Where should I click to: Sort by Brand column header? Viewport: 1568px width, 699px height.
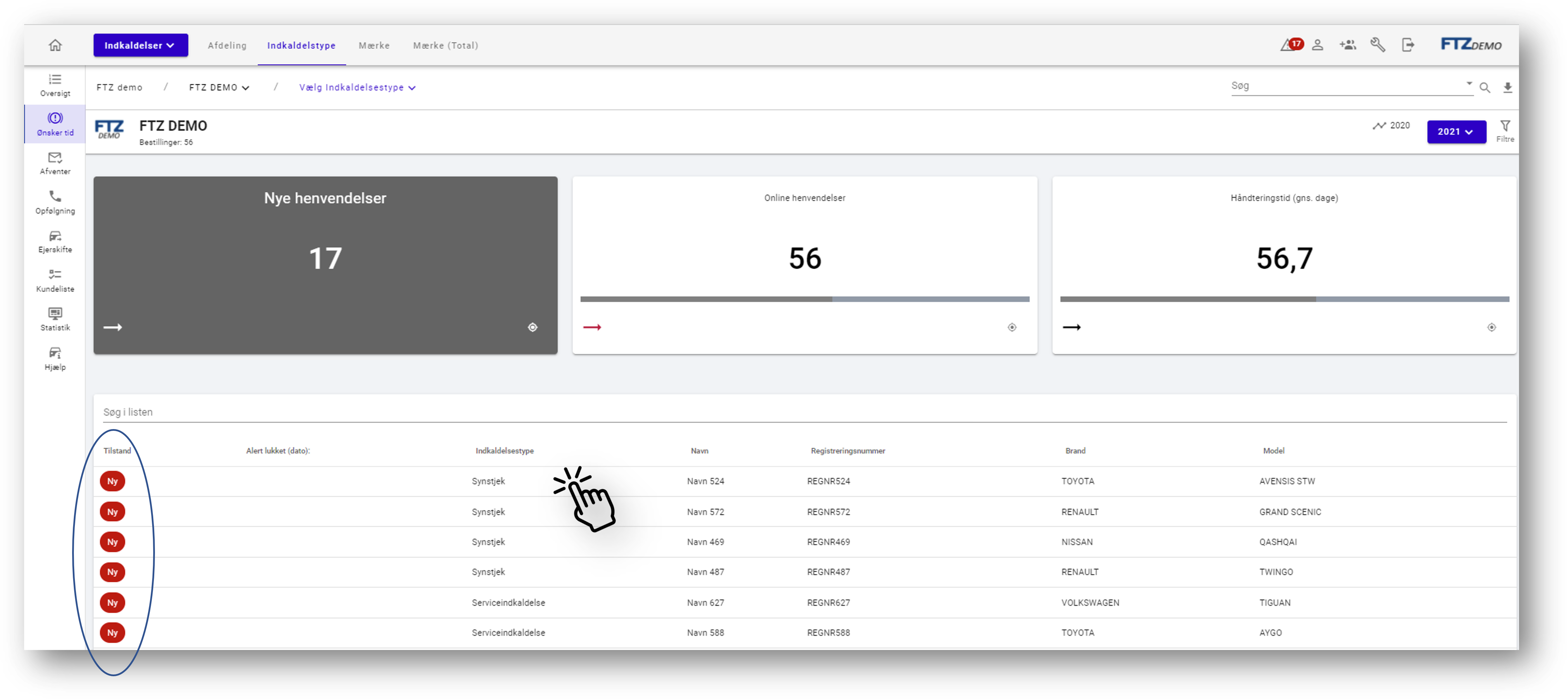click(1075, 450)
